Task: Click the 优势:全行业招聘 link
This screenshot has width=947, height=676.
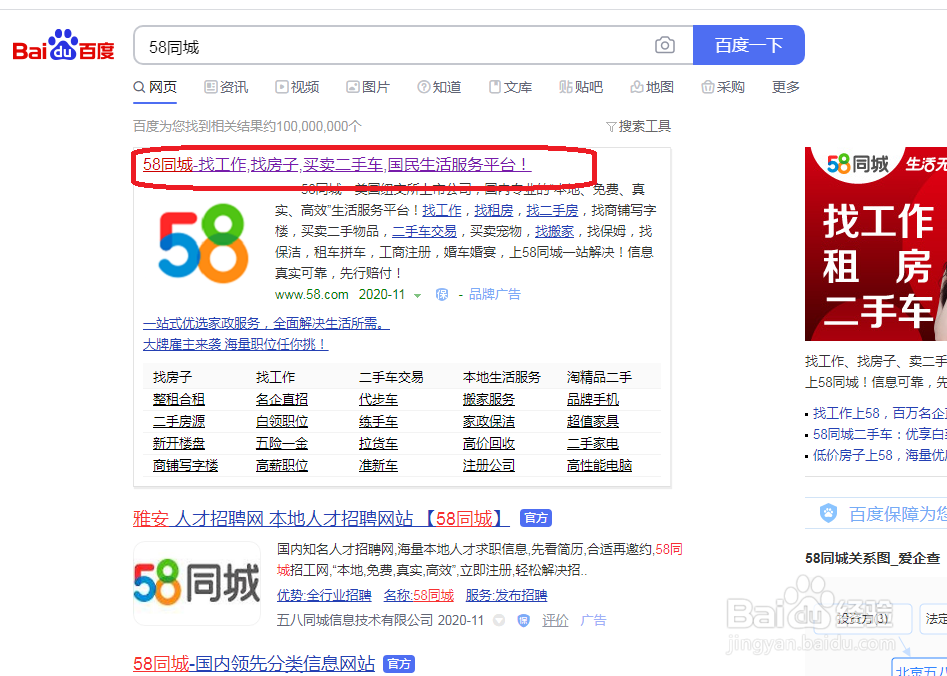Action: coord(324,595)
